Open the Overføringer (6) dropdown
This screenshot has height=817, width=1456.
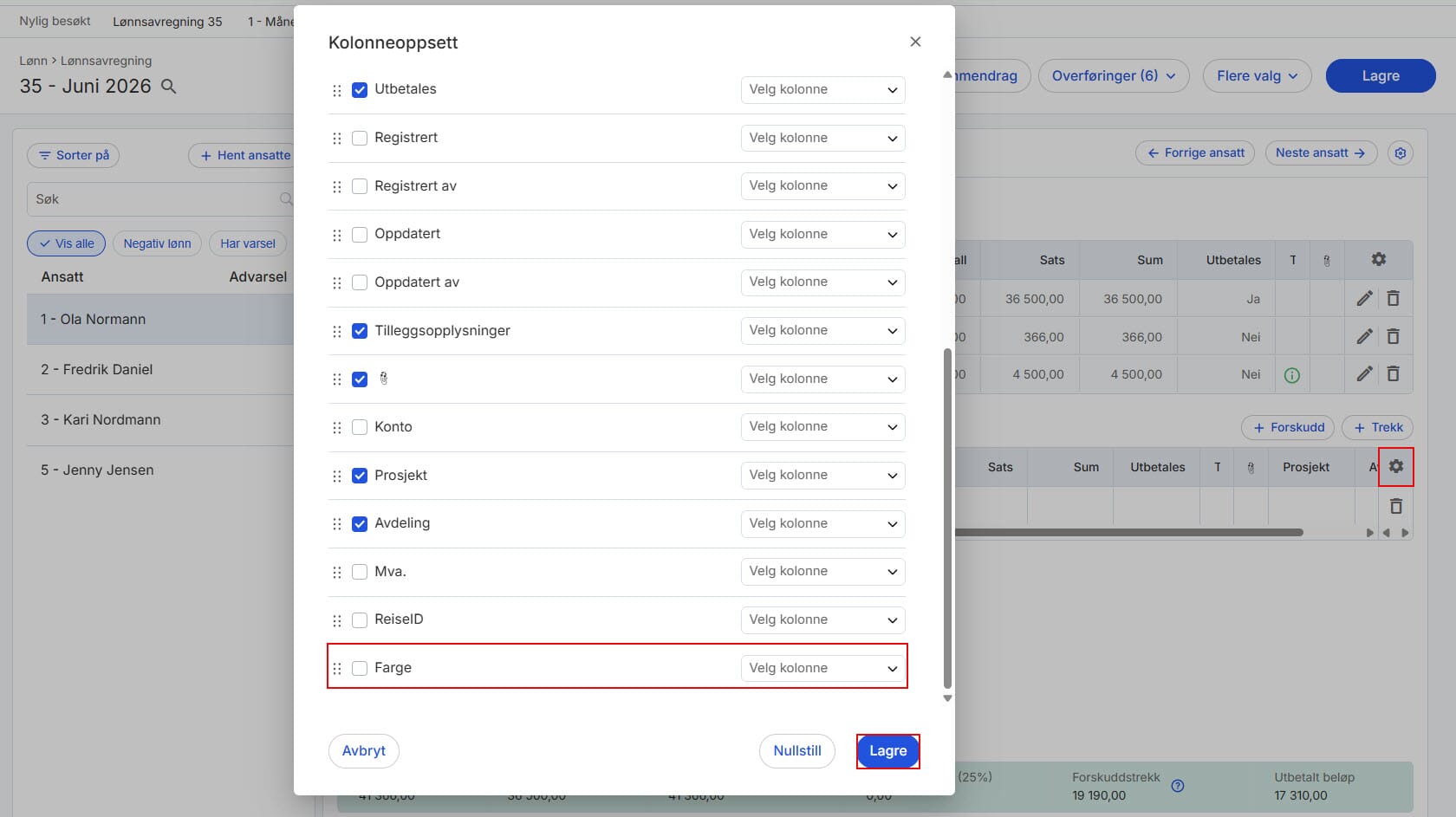click(1114, 75)
